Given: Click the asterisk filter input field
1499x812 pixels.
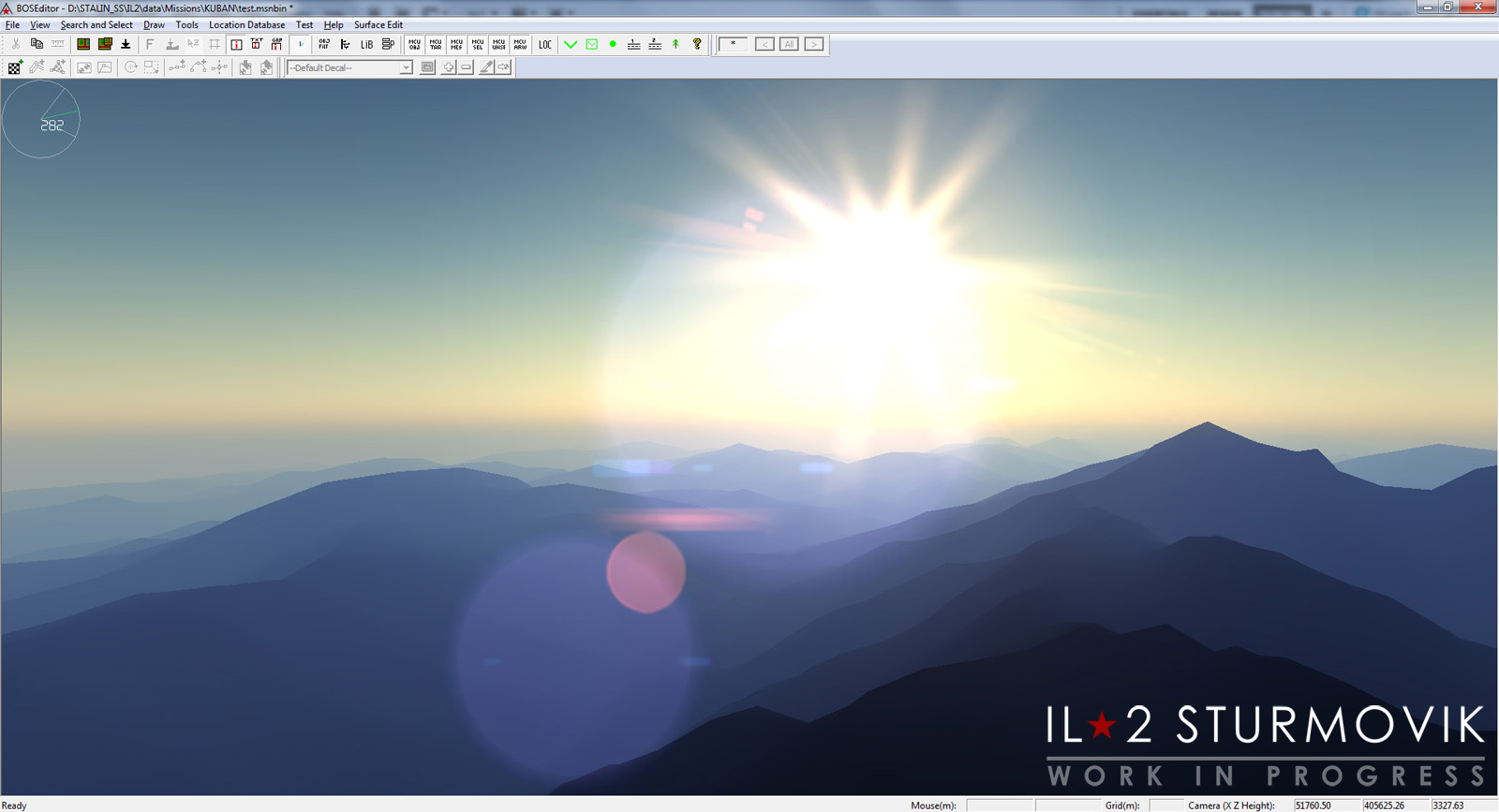Looking at the screenshot, I should tap(733, 44).
